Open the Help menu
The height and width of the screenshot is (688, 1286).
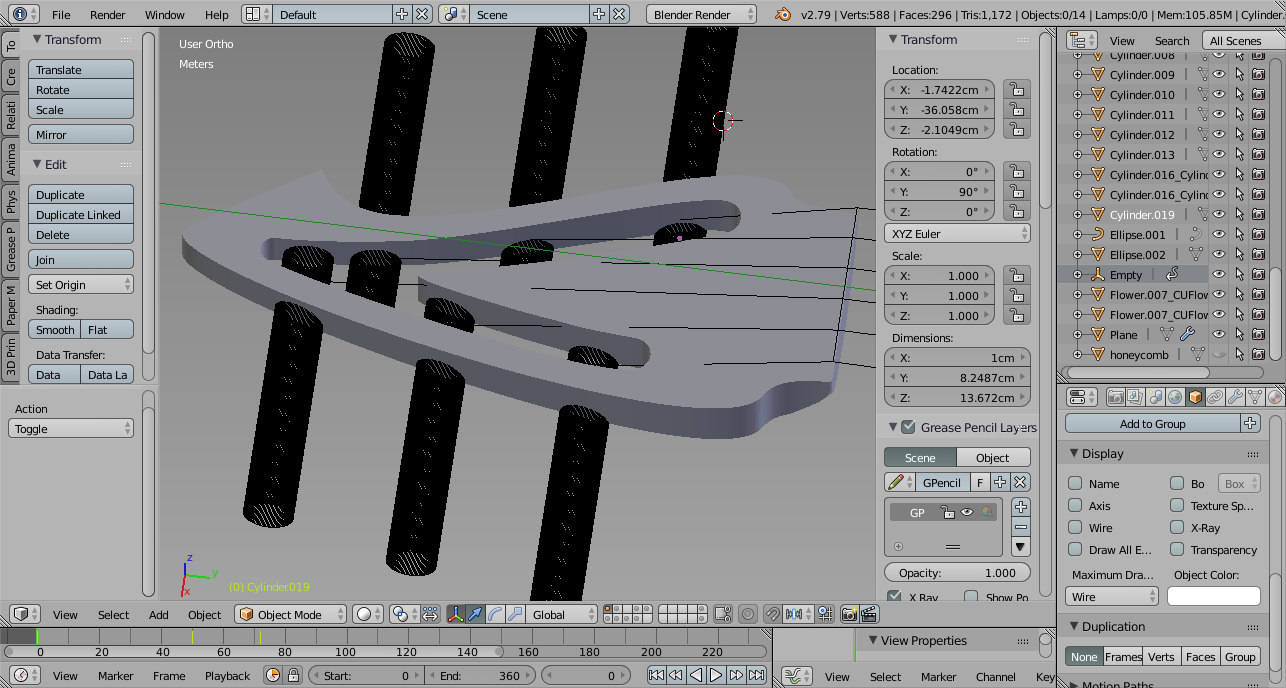[216, 15]
